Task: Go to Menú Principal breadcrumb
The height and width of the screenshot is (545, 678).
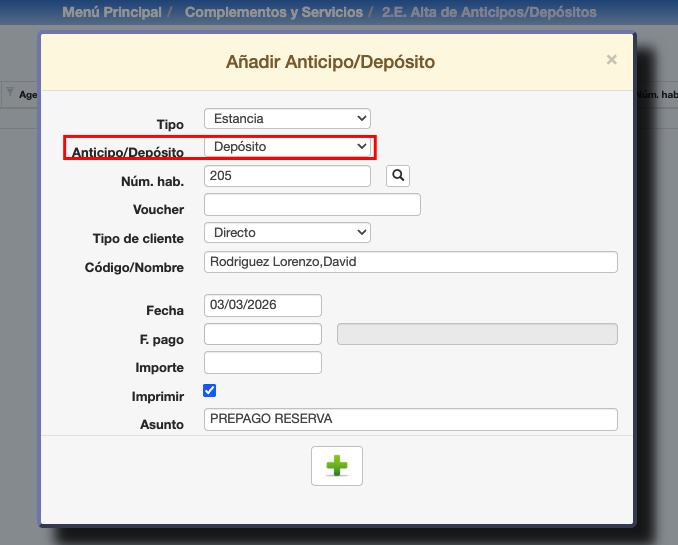Action: pos(111,13)
